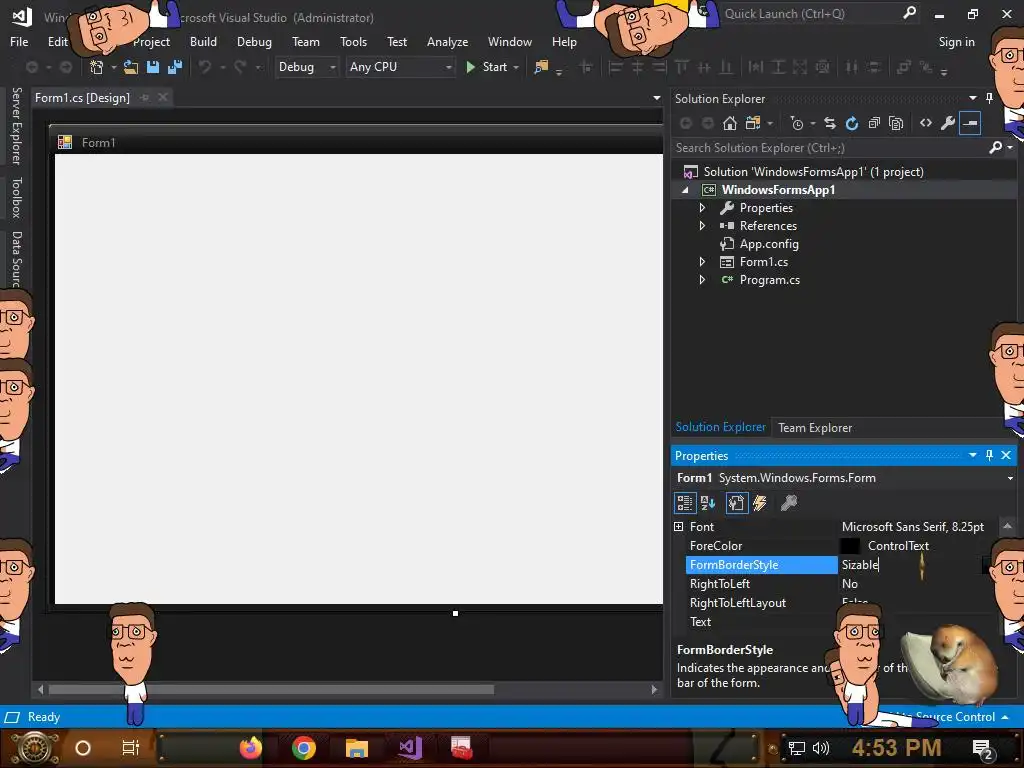
Task: Pin the Form1.cs [Design] tab
Action: point(145,97)
